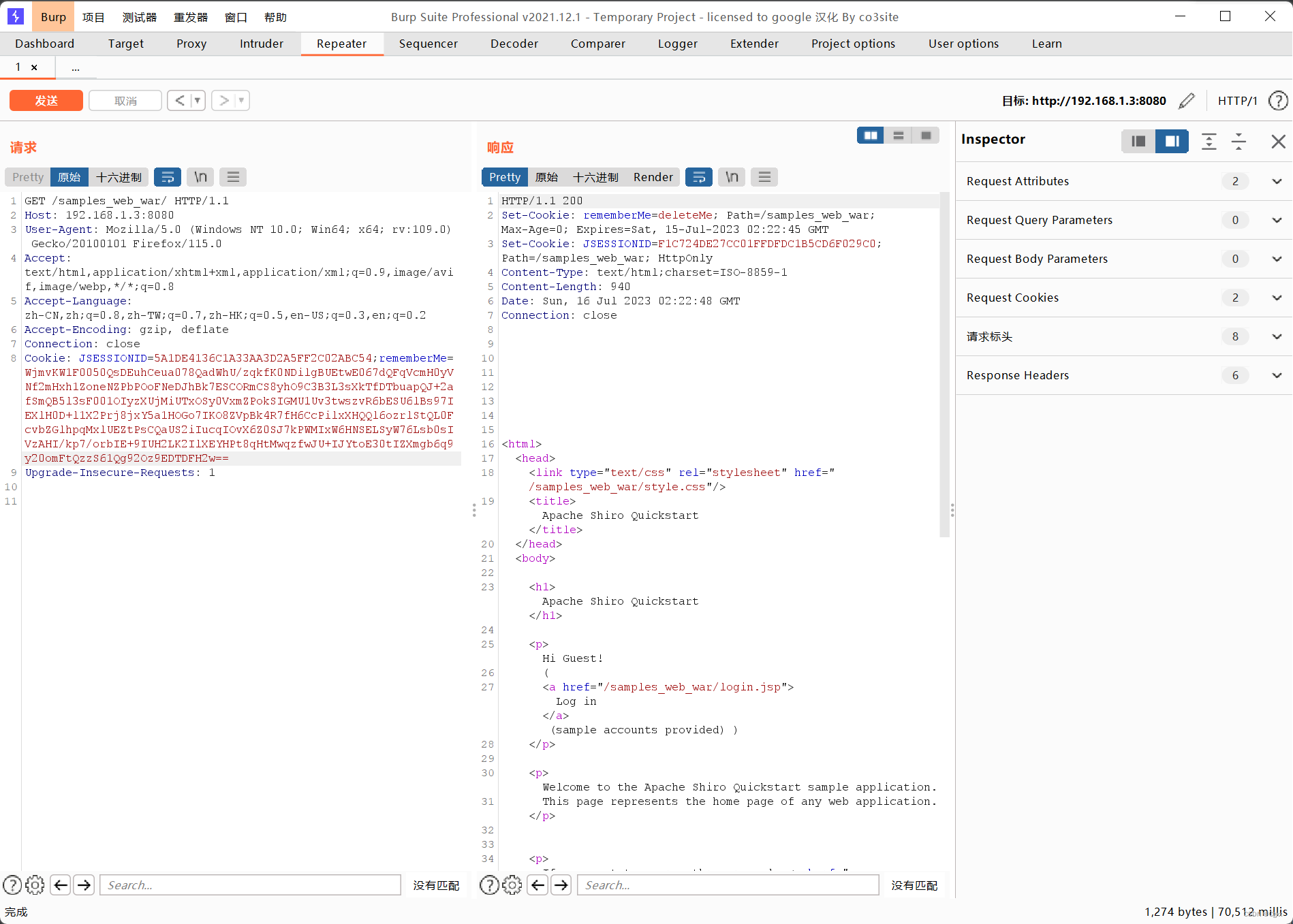Viewport: 1293px width, 924px height.
Task: Open request search settings gear
Action: coord(35,885)
